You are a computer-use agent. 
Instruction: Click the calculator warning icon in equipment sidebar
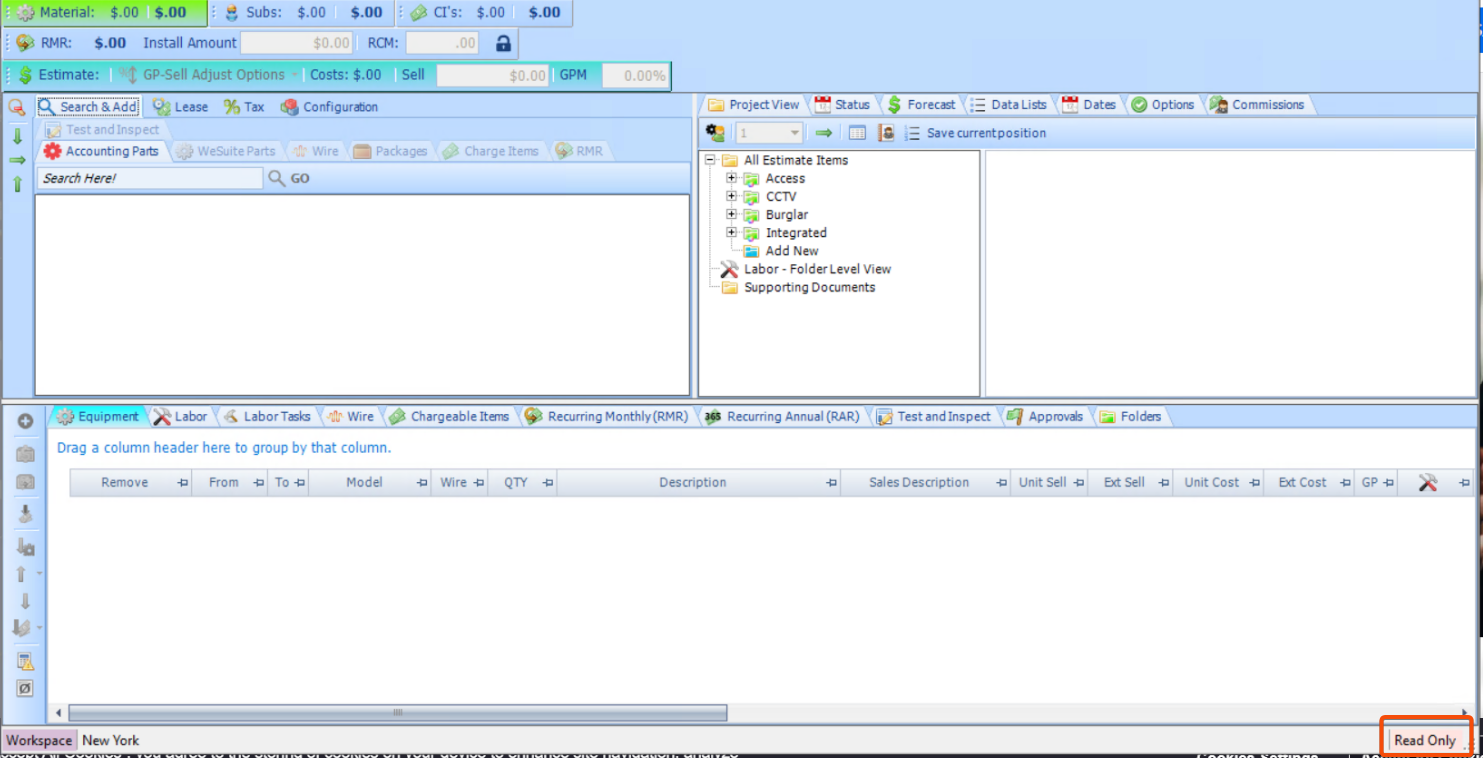pyautogui.click(x=26, y=661)
